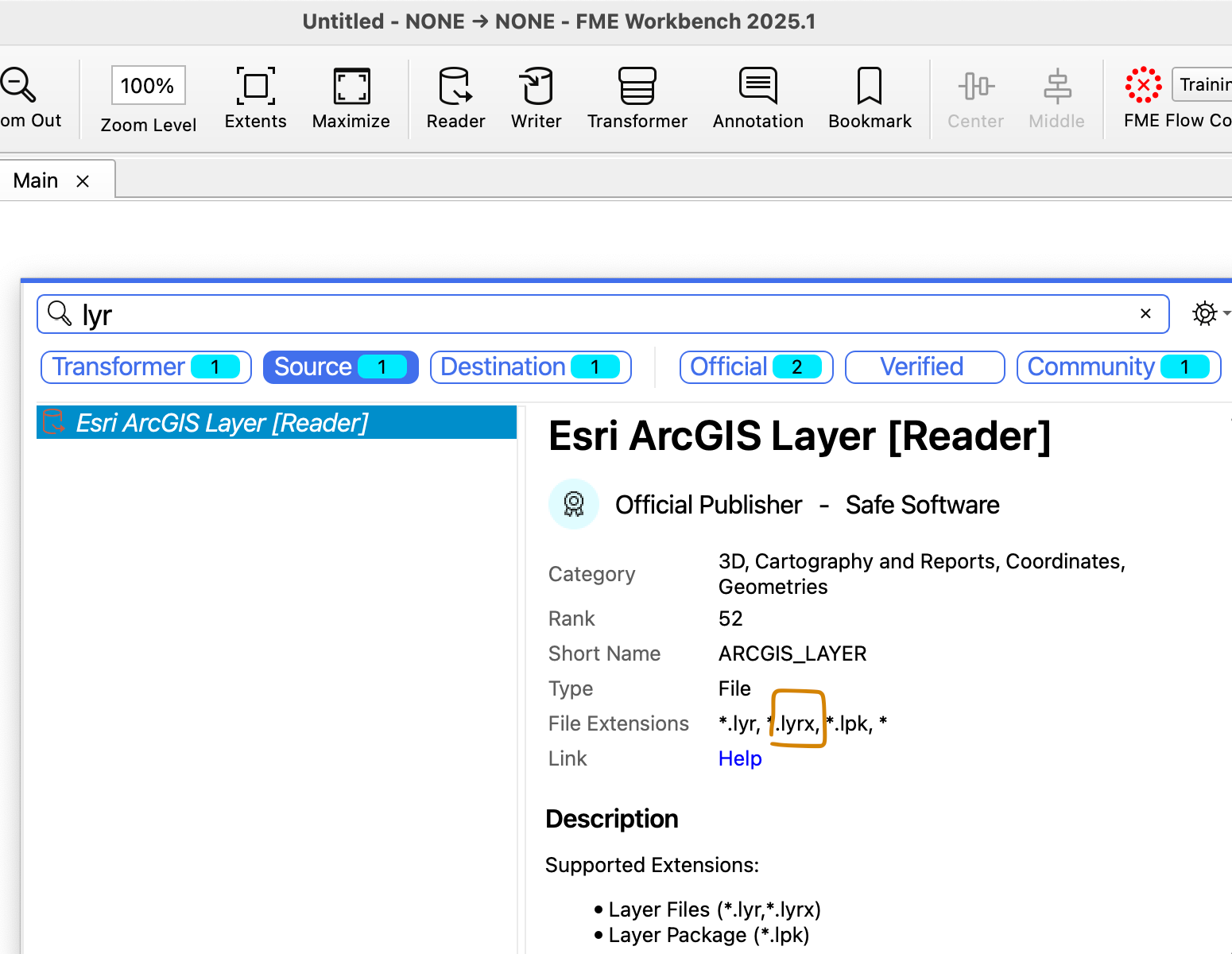Clear the search text with X

tap(1145, 313)
